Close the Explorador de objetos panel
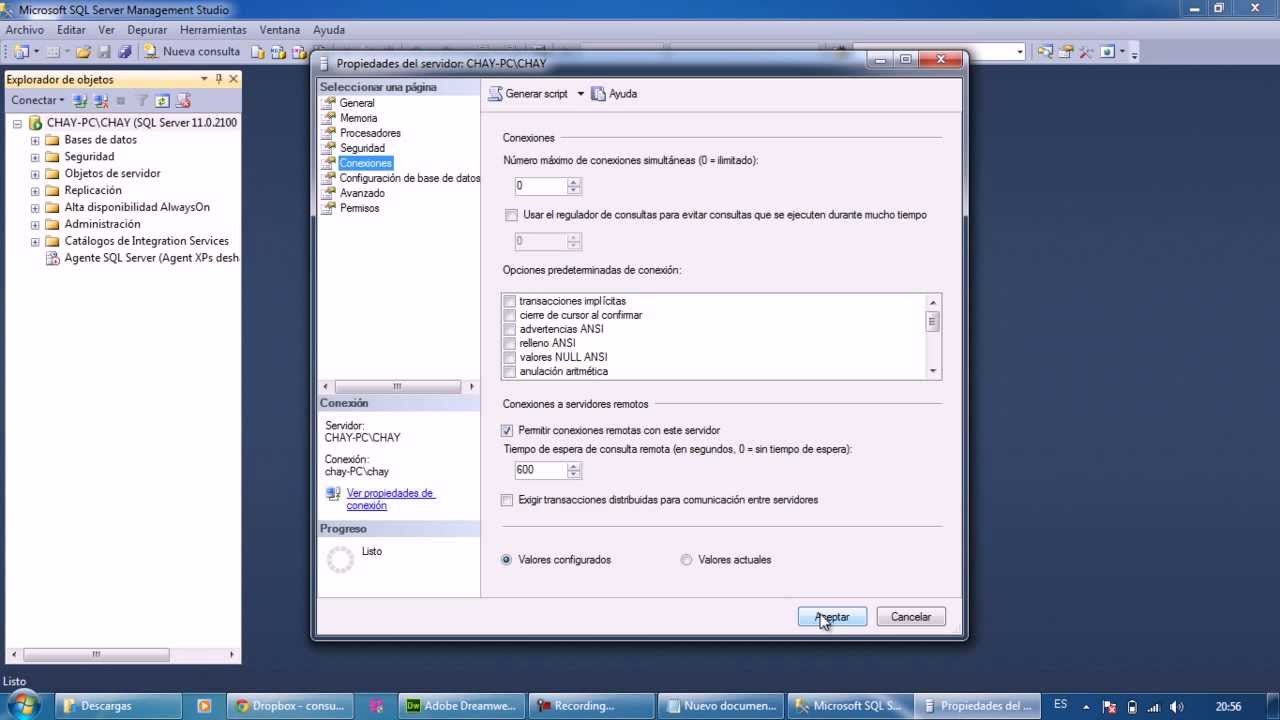Screen dimensions: 1280x720 pos(233,79)
